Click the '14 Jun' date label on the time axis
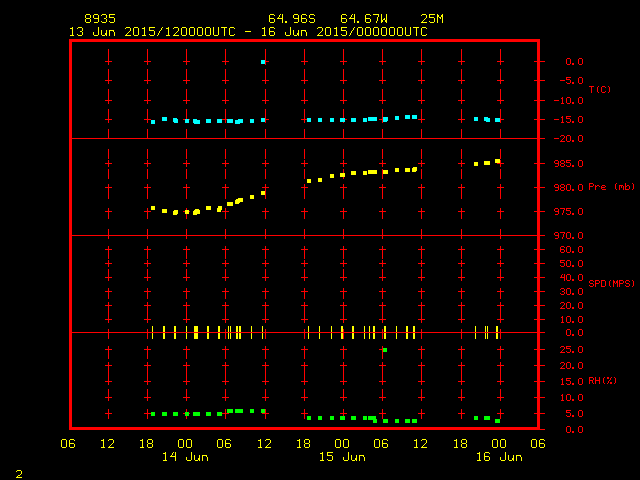Screen dimensions: 640x480 185,457
